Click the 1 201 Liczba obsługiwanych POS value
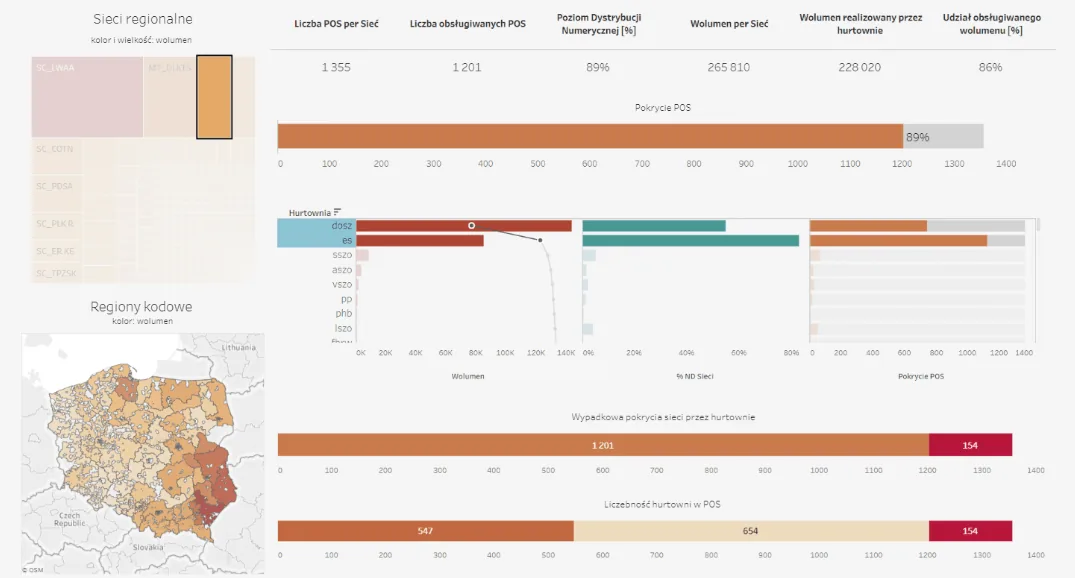 pos(467,67)
